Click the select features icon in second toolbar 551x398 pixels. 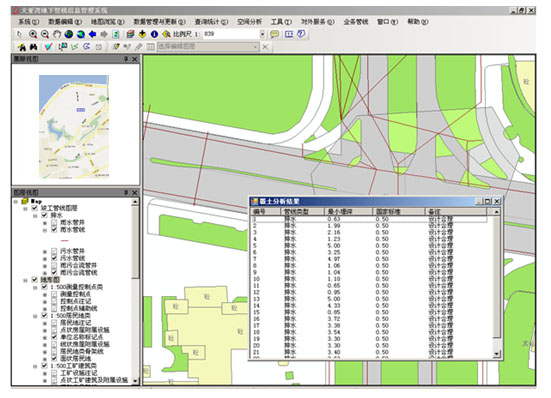tap(63, 46)
